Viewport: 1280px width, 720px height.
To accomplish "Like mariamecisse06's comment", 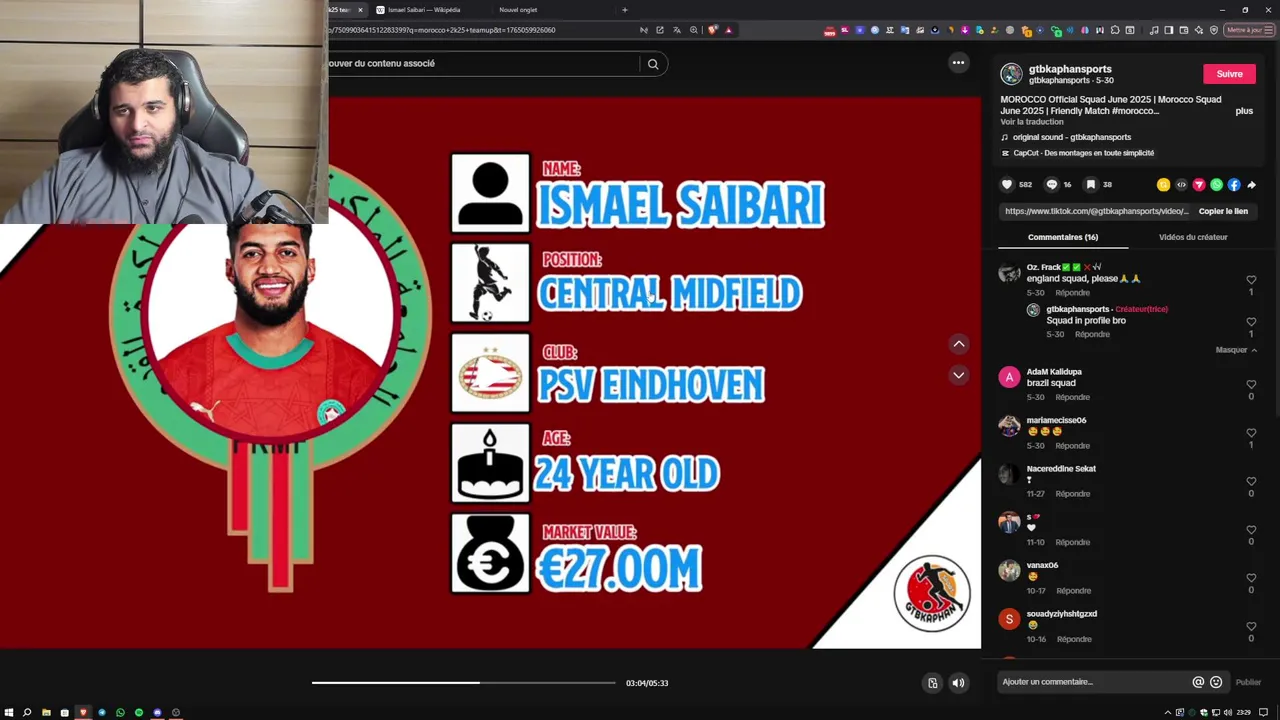I will pyautogui.click(x=1251, y=433).
